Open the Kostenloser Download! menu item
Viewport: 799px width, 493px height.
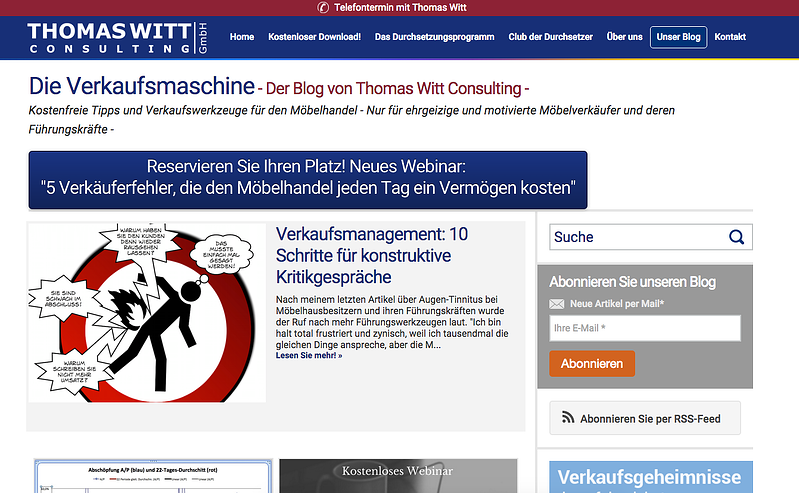click(314, 37)
